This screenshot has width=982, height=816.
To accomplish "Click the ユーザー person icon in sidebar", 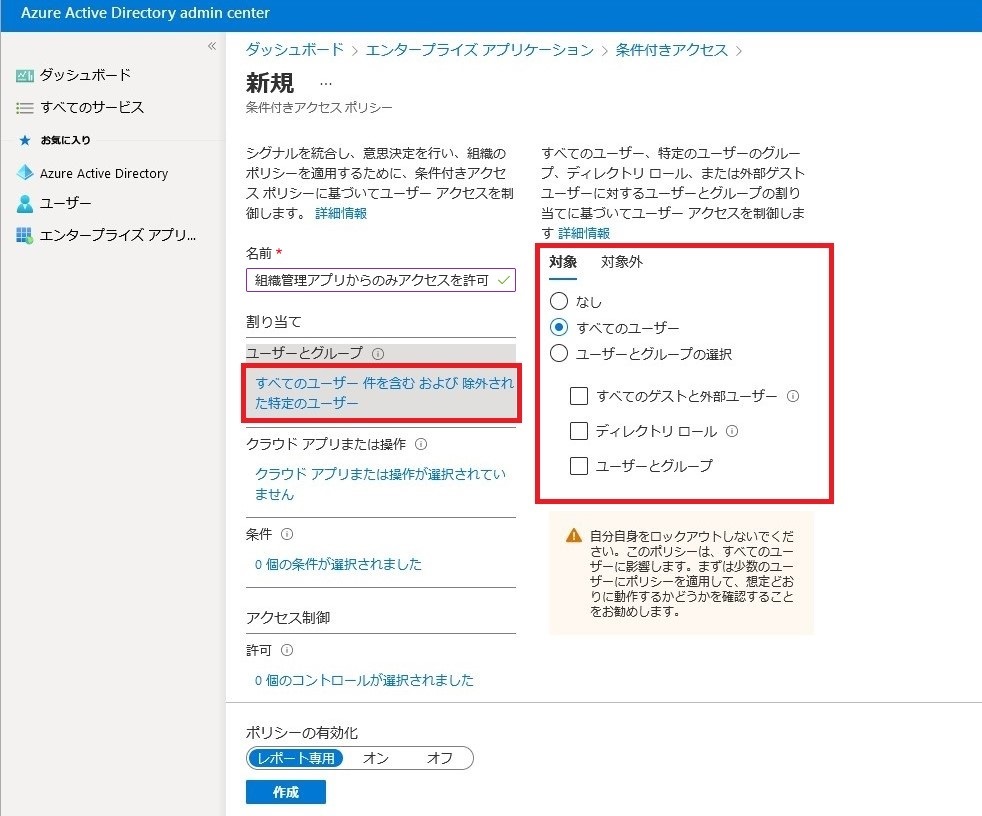I will click(x=24, y=204).
